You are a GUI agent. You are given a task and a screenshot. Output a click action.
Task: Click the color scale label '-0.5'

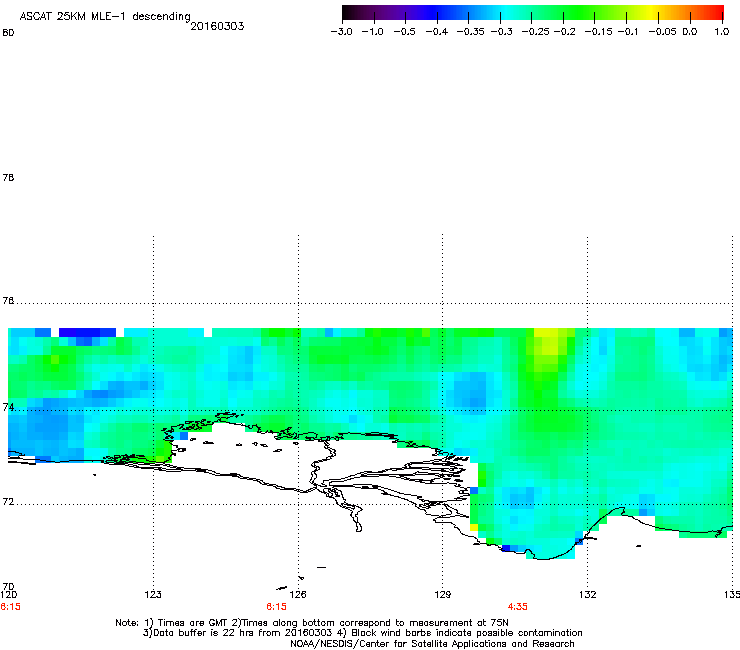pos(404,32)
